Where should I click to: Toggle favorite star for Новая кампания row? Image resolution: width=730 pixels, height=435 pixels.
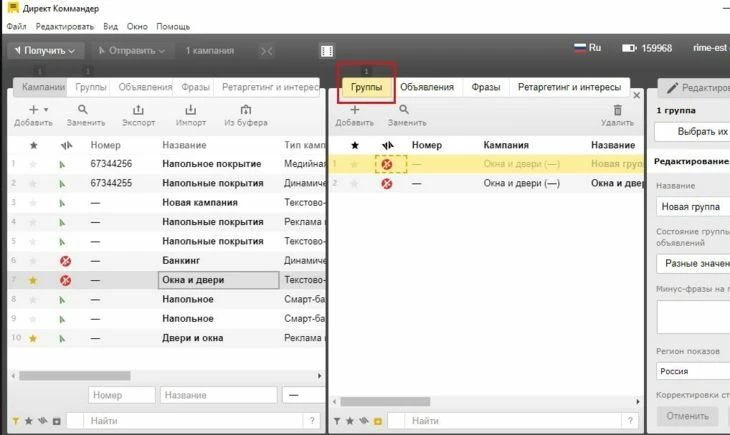click(33, 203)
